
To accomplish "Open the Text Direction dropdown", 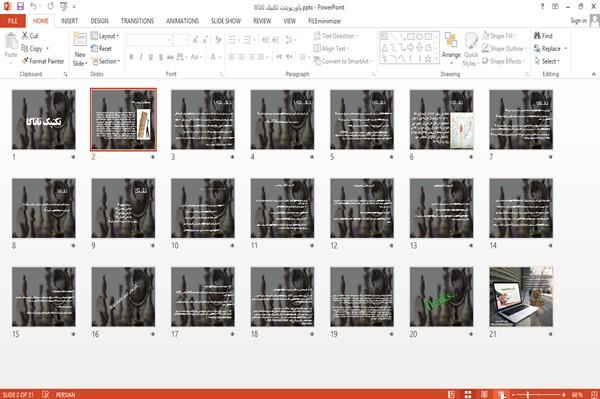I will [x=336, y=36].
